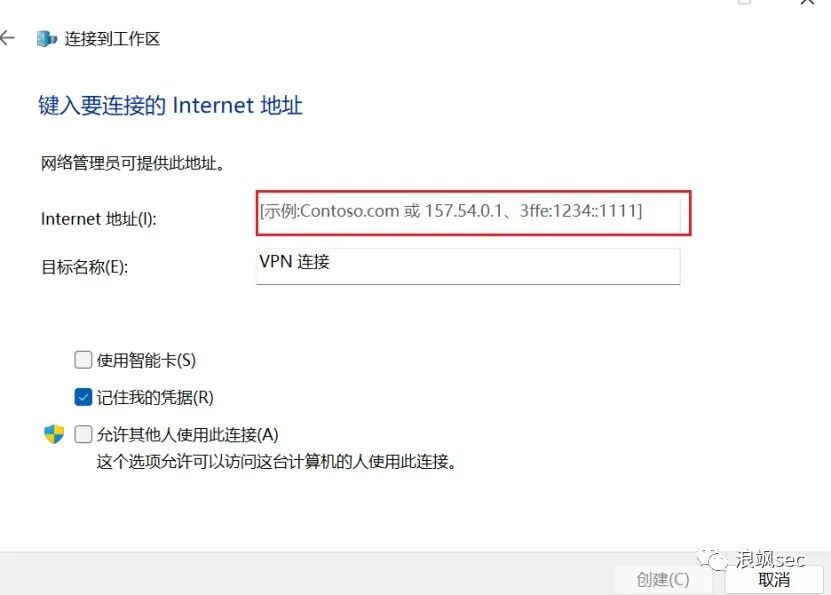Screen dimensions: 831x595
Task: Focus the Internet 地址 input field
Action: (468, 213)
